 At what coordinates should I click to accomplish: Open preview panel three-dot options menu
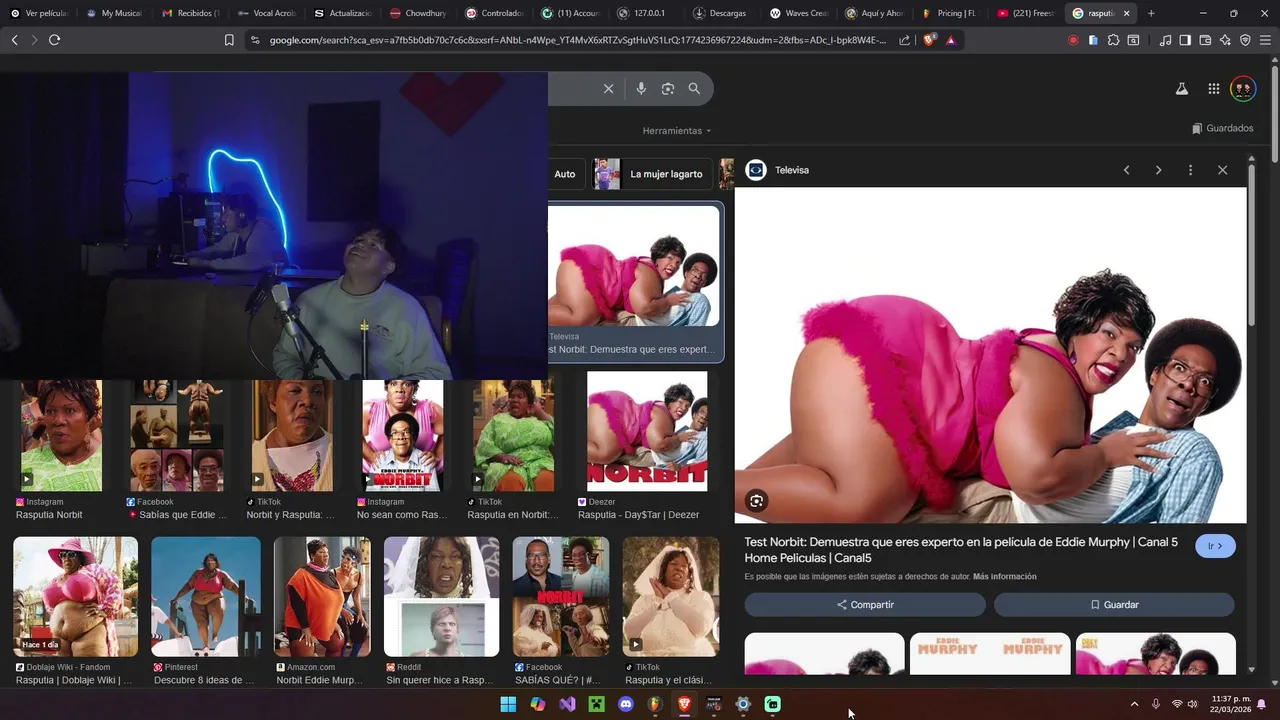(1190, 170)
